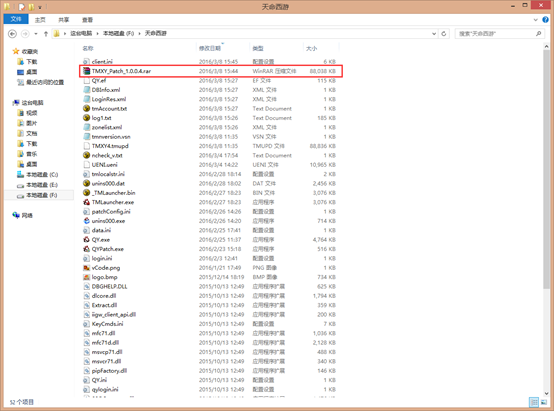Select the unins000.dat file icon

pos(87,183)
